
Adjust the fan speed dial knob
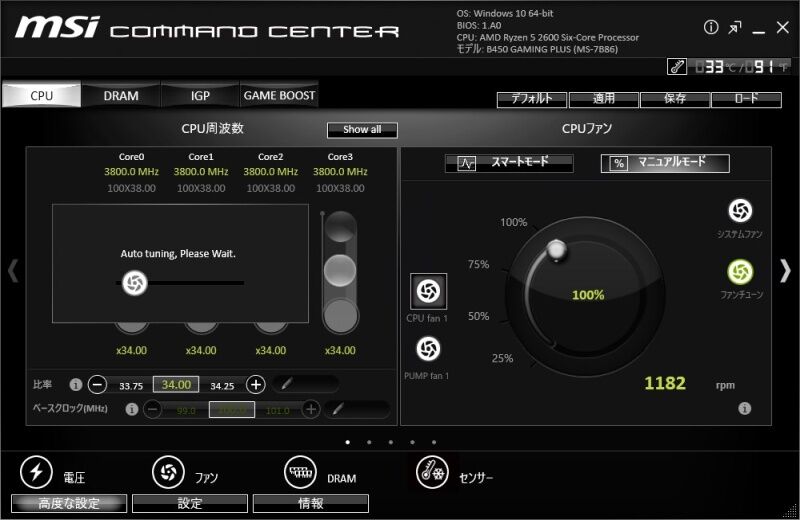pos(557,250)
